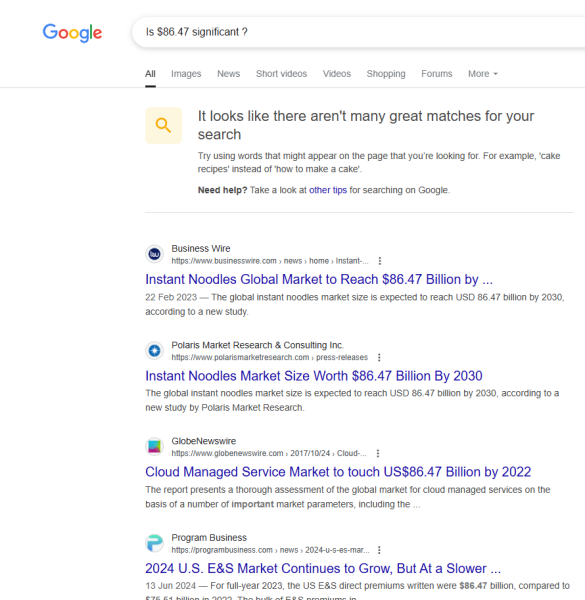Click the Program Business site favicon
Image resolution: width=585 pixels, height=600 pixels.
(155, 543)
